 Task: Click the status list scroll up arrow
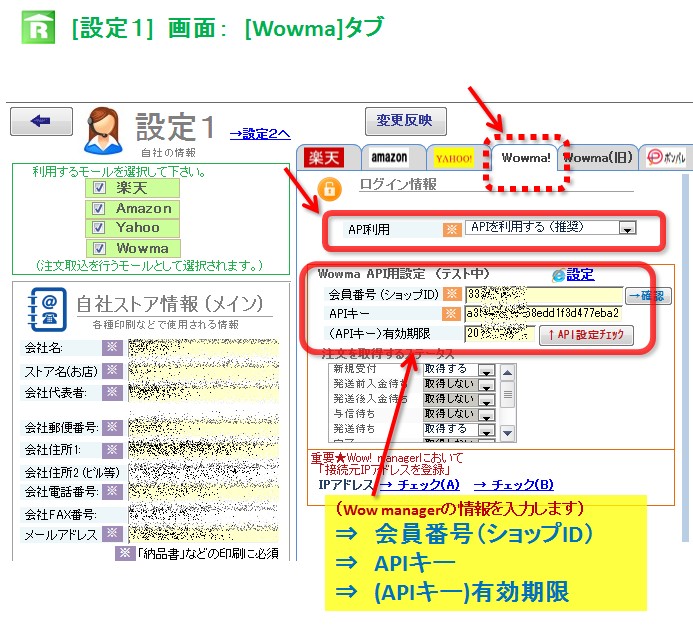click(508, 373)
